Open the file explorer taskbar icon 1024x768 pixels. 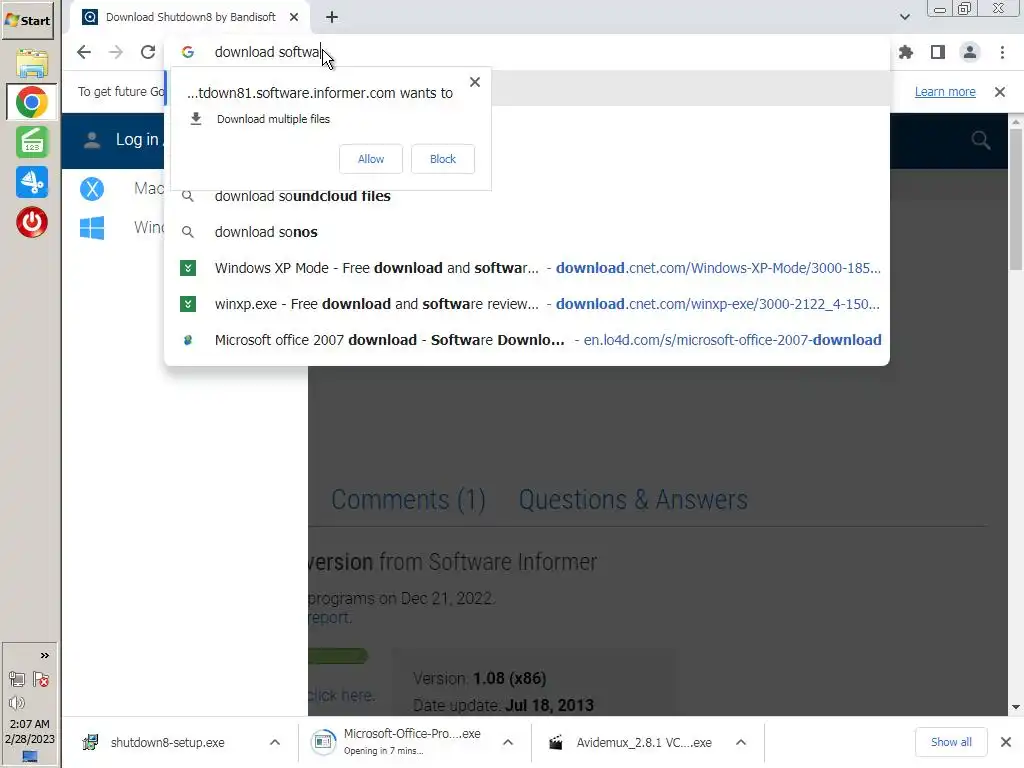pos(31,63)
